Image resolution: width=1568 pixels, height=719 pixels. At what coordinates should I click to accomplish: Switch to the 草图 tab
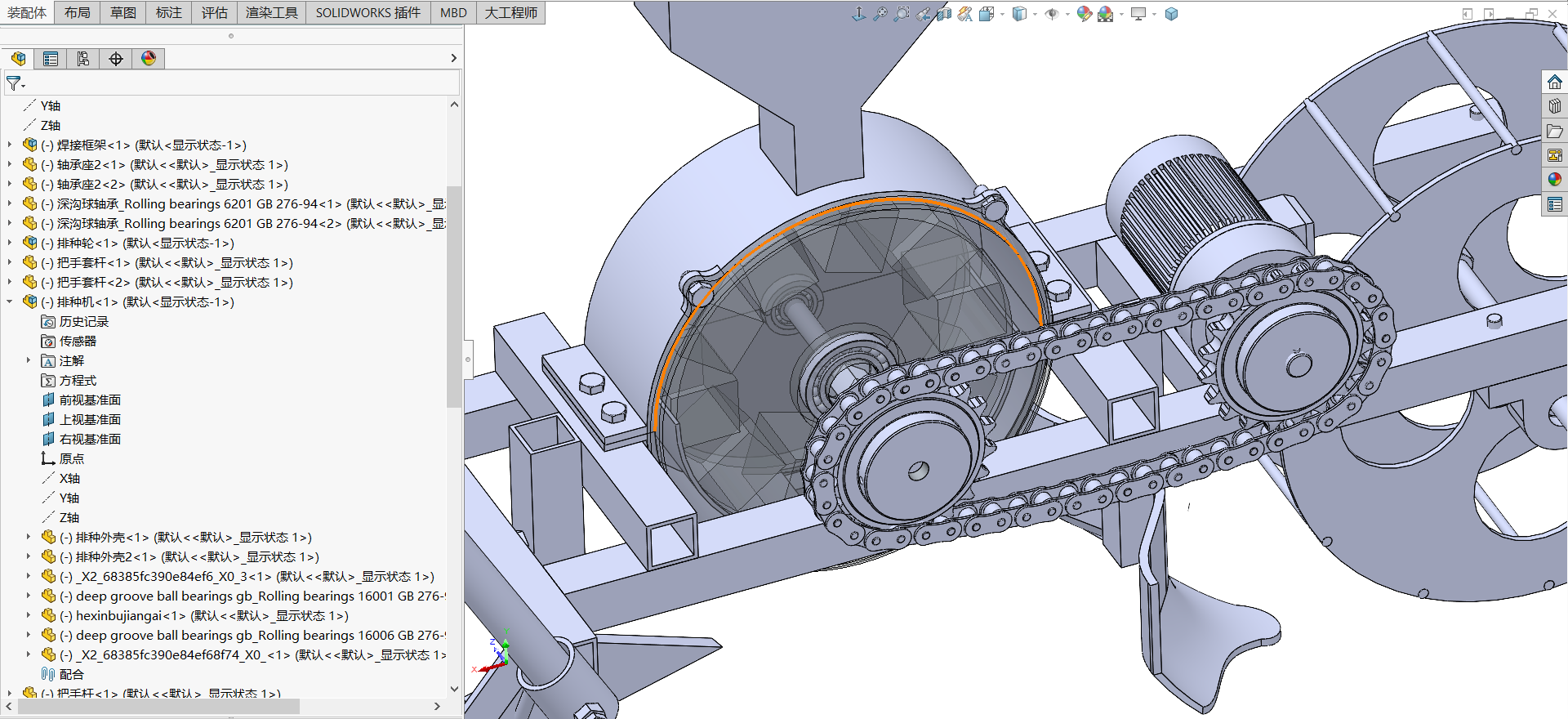pyautogui.click(x=123, y=12)
